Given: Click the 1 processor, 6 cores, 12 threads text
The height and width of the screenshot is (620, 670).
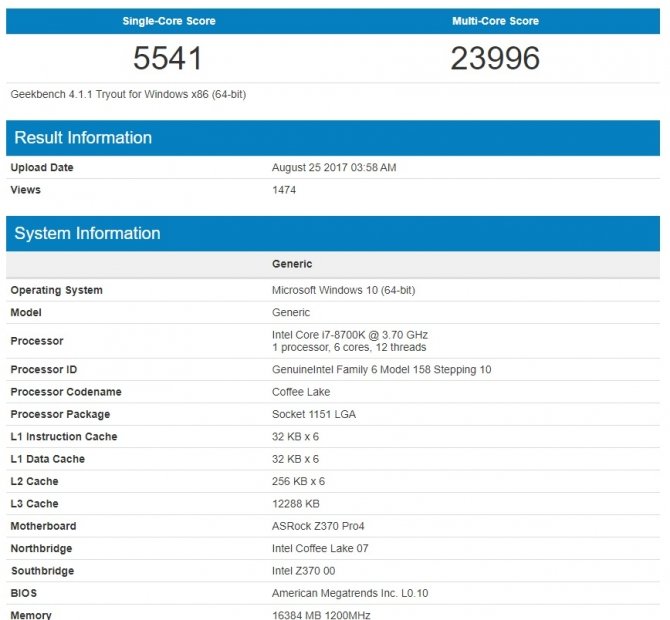Looking at the screenshot, I should (x=349, y=347).
